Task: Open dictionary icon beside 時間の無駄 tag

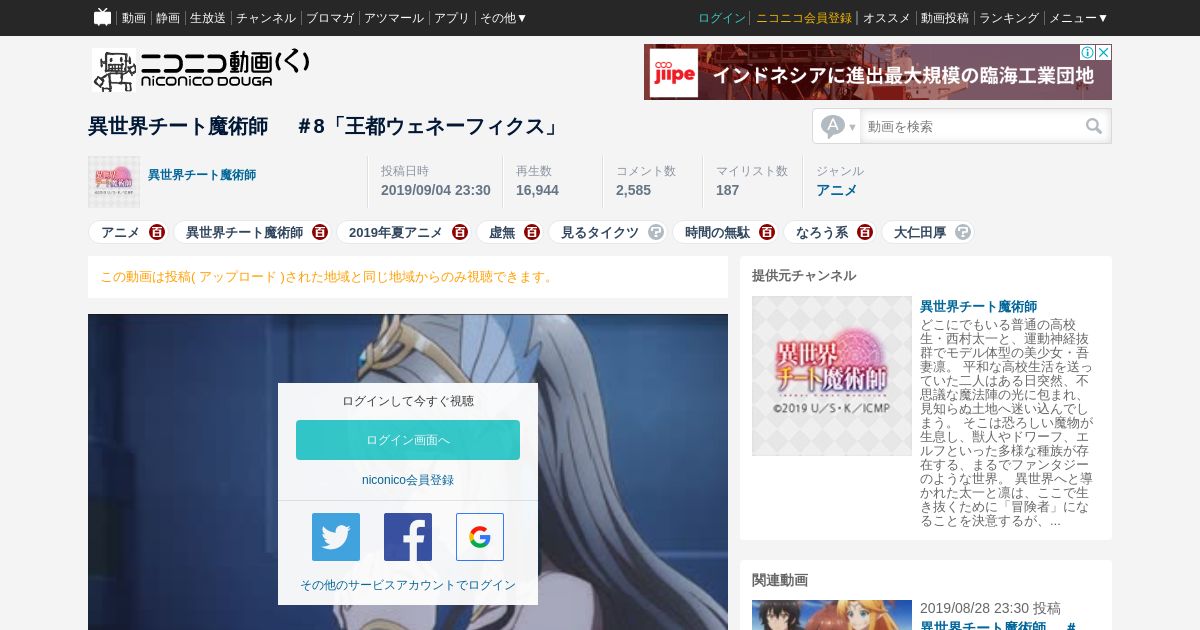Action: pos(767,232)
